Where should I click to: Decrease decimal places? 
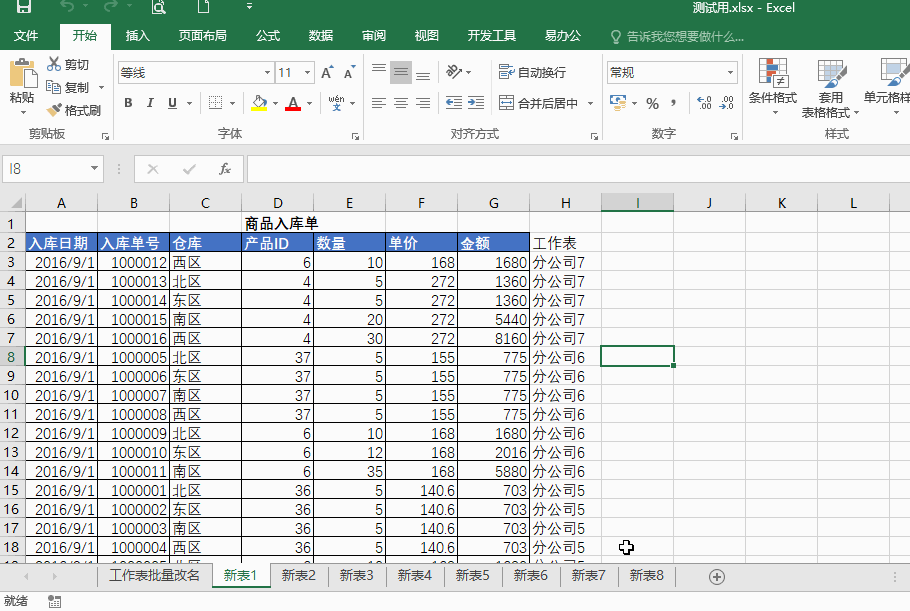726,103
